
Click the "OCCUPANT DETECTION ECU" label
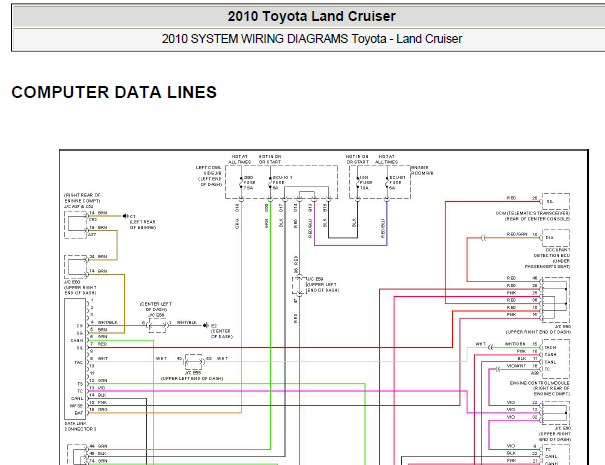[x=552, y=253]
